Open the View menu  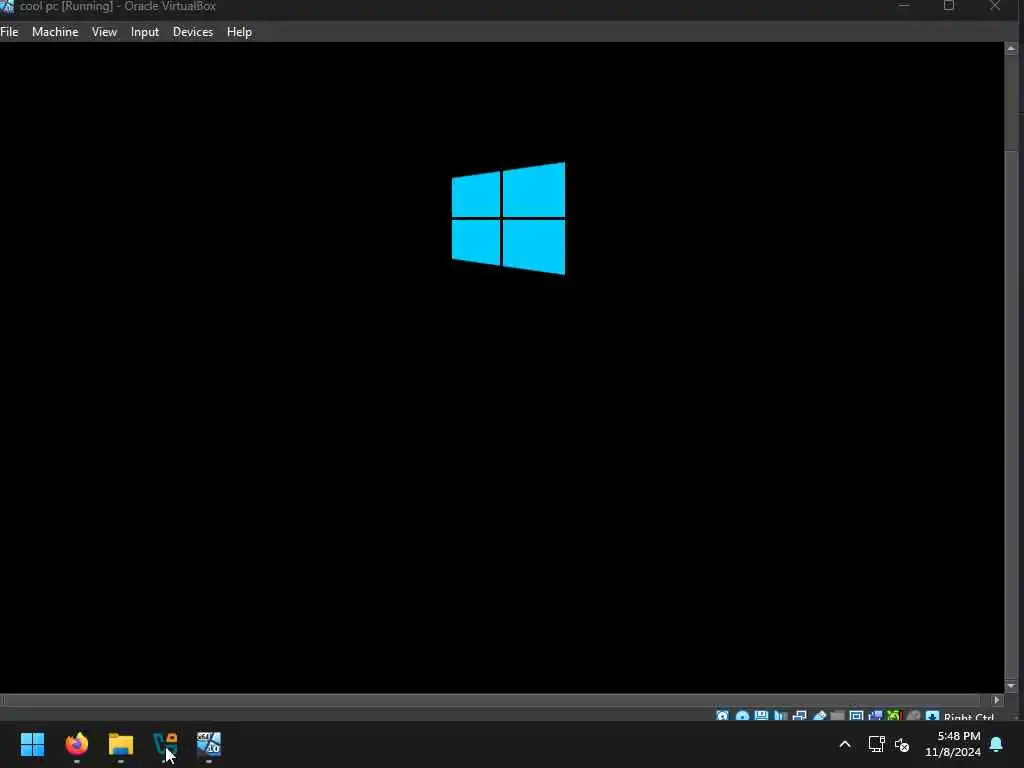tap(104, 31)
